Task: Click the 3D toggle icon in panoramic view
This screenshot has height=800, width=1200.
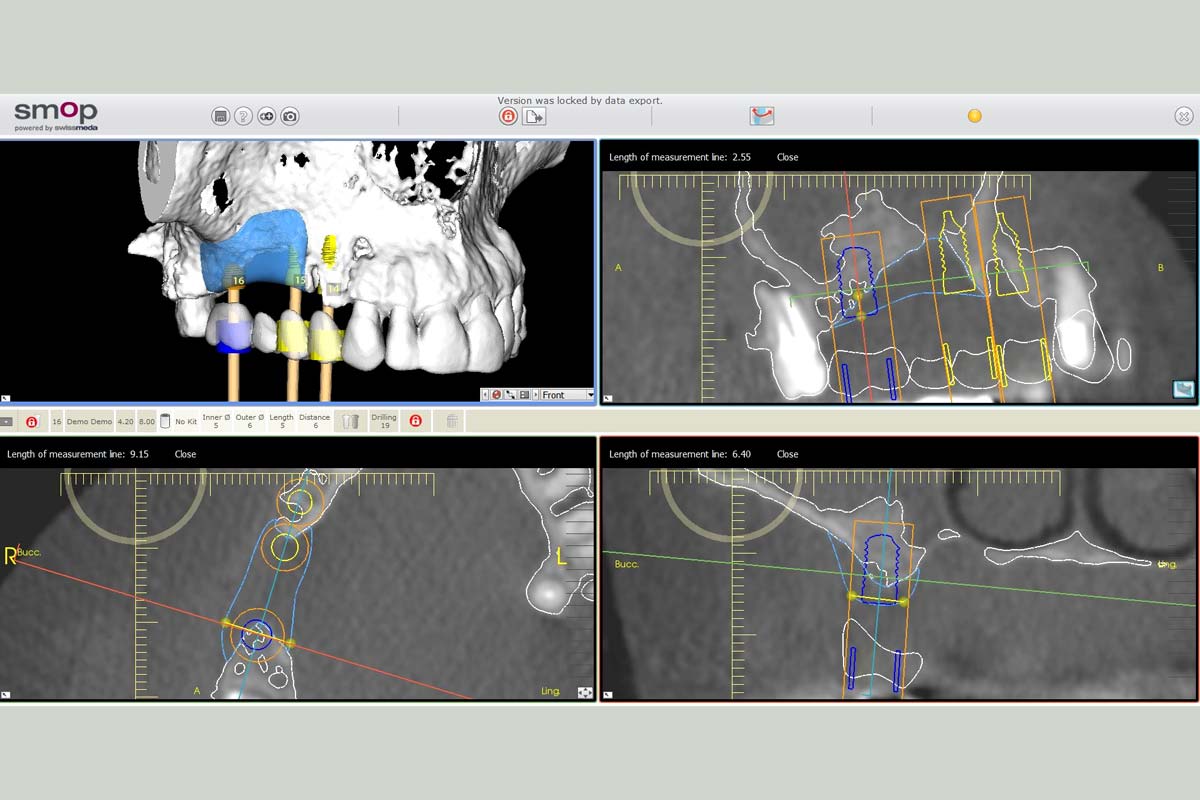Action: (1183, 389)
